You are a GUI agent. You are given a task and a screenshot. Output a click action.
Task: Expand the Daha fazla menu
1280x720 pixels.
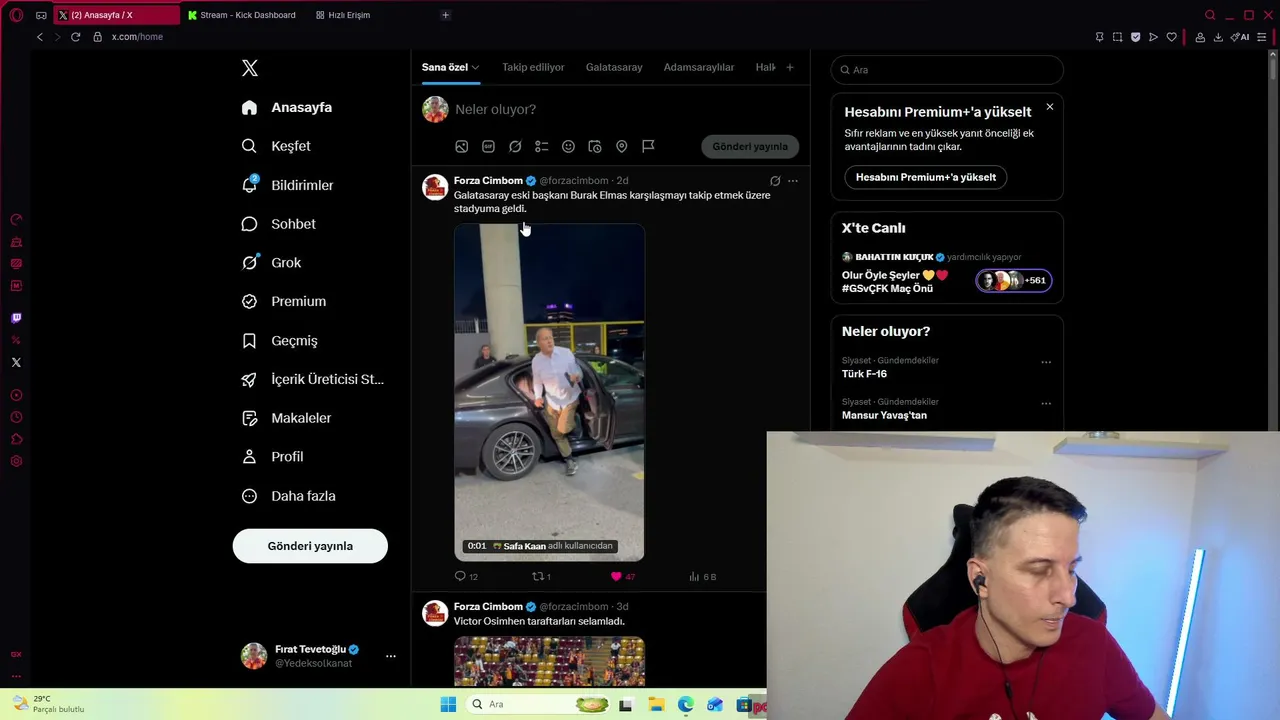(x=288, y=496)
